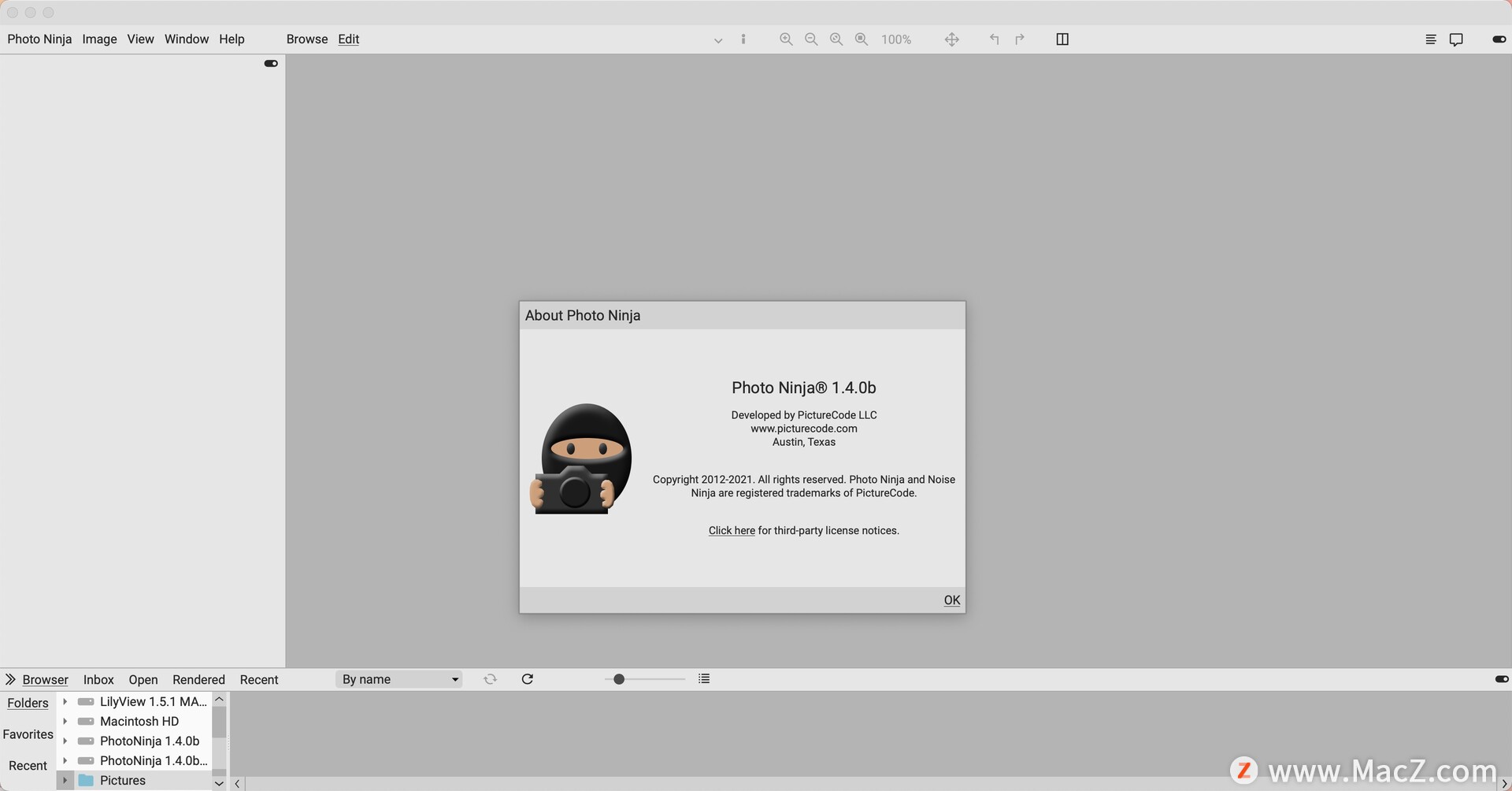Expand the Pictures folder tree node
The height and width of the screenshot is (791, 1512).
tap(65, 780)
